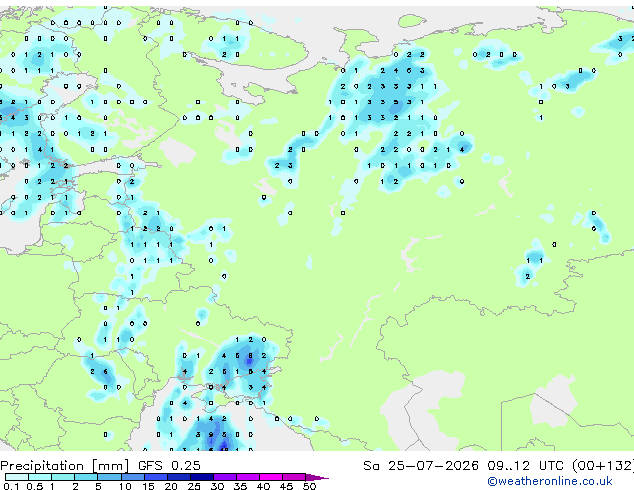Pick the 1–2 mm legend color swatch

pyautogui.click(x=63, y=477)
